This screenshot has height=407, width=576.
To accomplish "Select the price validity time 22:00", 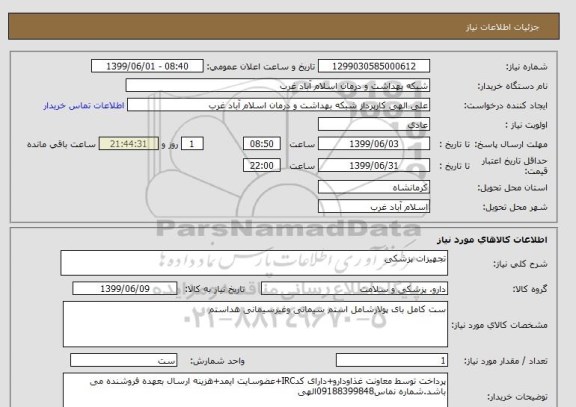I will [262, 165].
